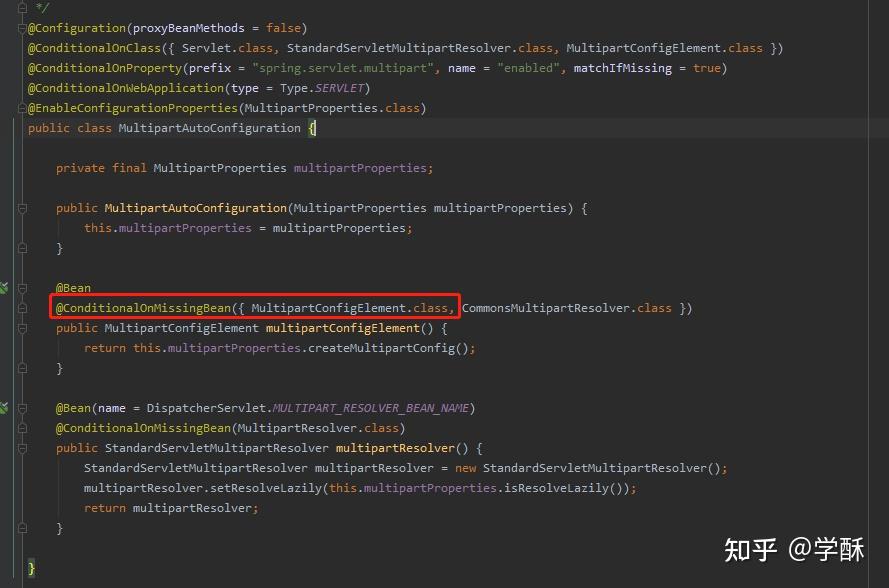Collapse fold marker on first @Bean line
This screenshot has height=588, width=889.
pos(22,288)
